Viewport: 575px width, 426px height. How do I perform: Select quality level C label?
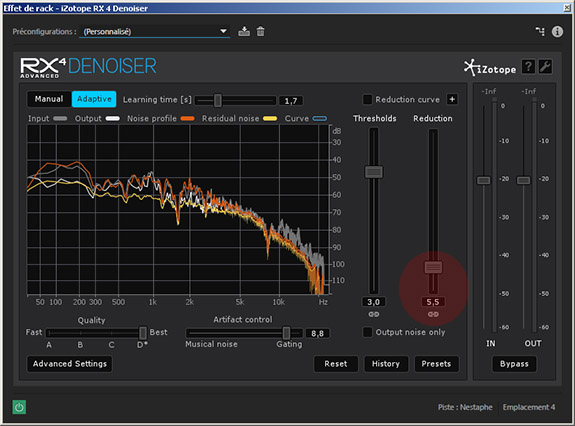(x=111, y=345)
